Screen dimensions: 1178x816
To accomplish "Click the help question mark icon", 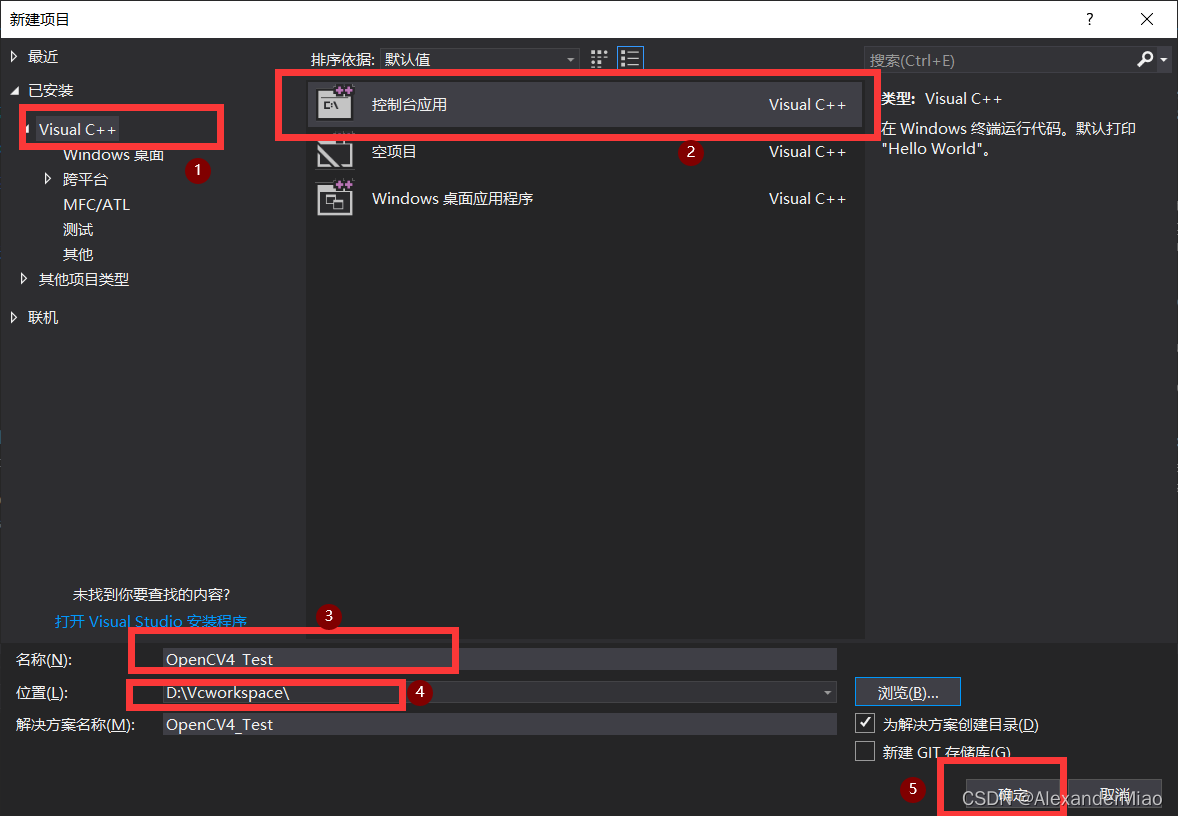I will pos(1089,19).
